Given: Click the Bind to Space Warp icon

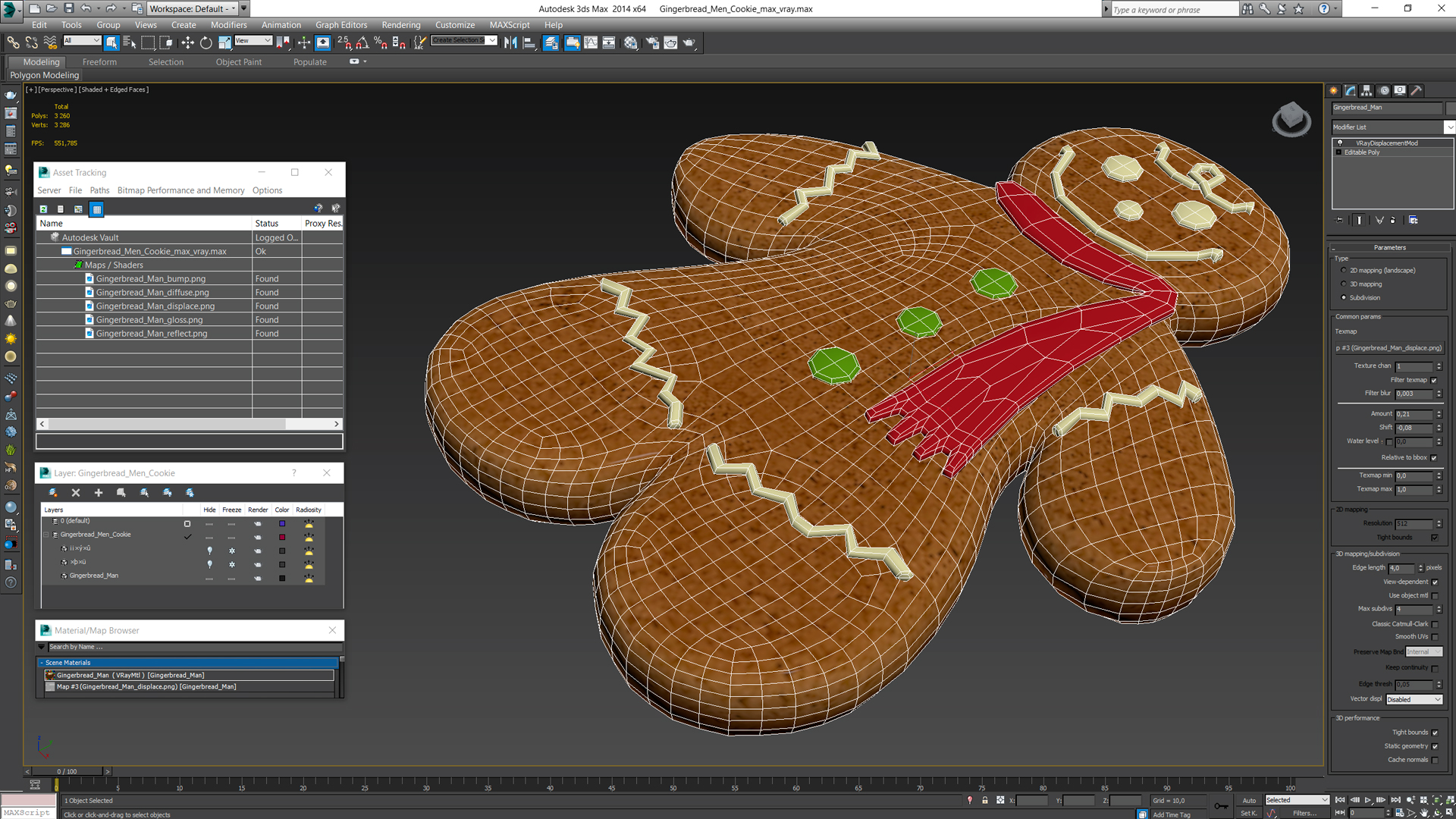Looking at the screenshot, I should tap(50, 42).
